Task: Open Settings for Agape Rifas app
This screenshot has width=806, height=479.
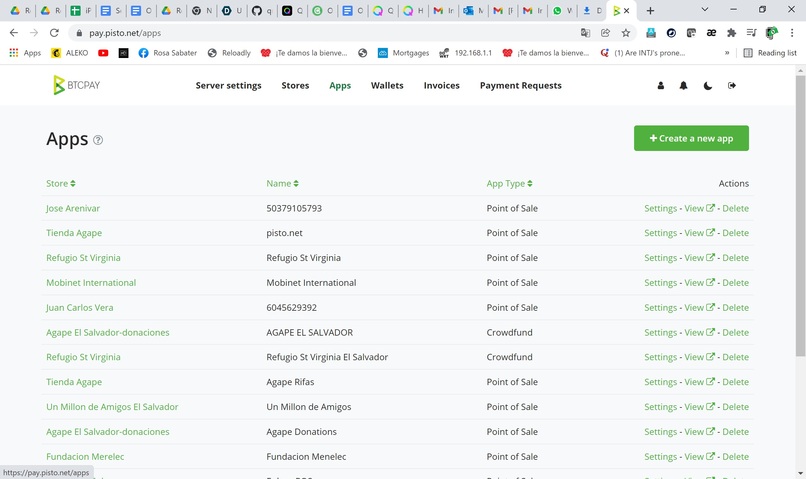Action: click(x=661, y=382)
